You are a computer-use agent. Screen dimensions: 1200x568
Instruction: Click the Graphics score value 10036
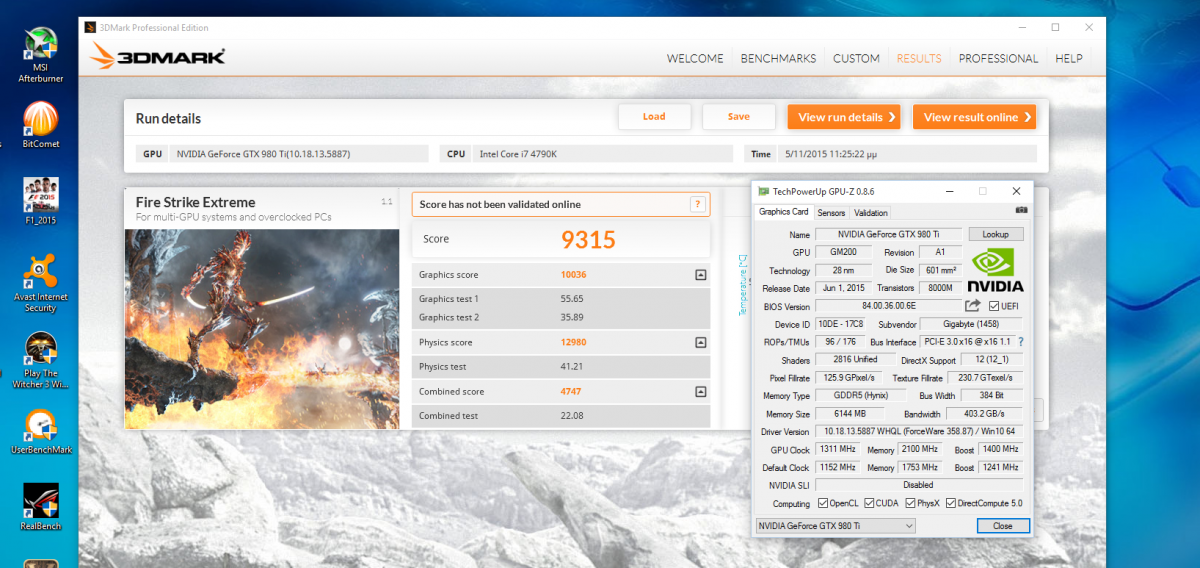click(574, 275)
